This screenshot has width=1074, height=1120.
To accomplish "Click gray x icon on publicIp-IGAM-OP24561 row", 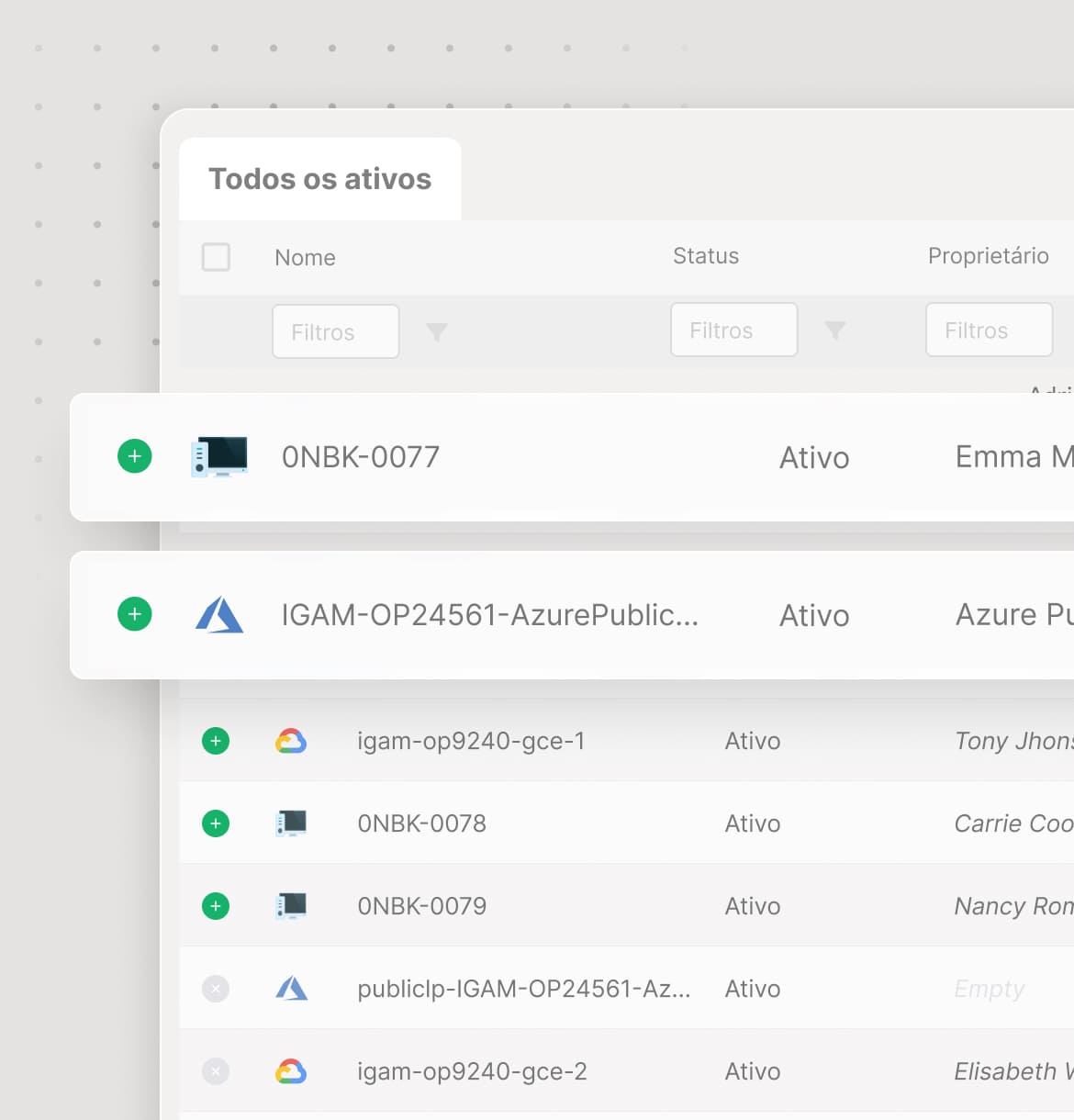I will pos(216,989).
